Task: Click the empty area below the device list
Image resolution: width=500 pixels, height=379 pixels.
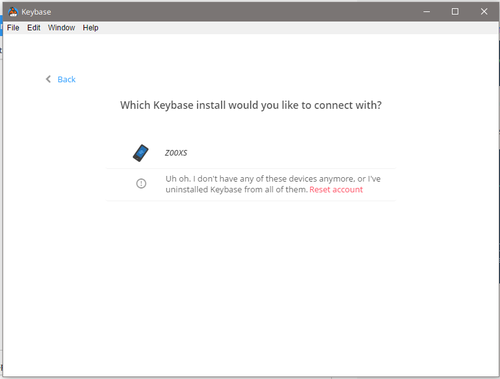Action: pos(251,287)
